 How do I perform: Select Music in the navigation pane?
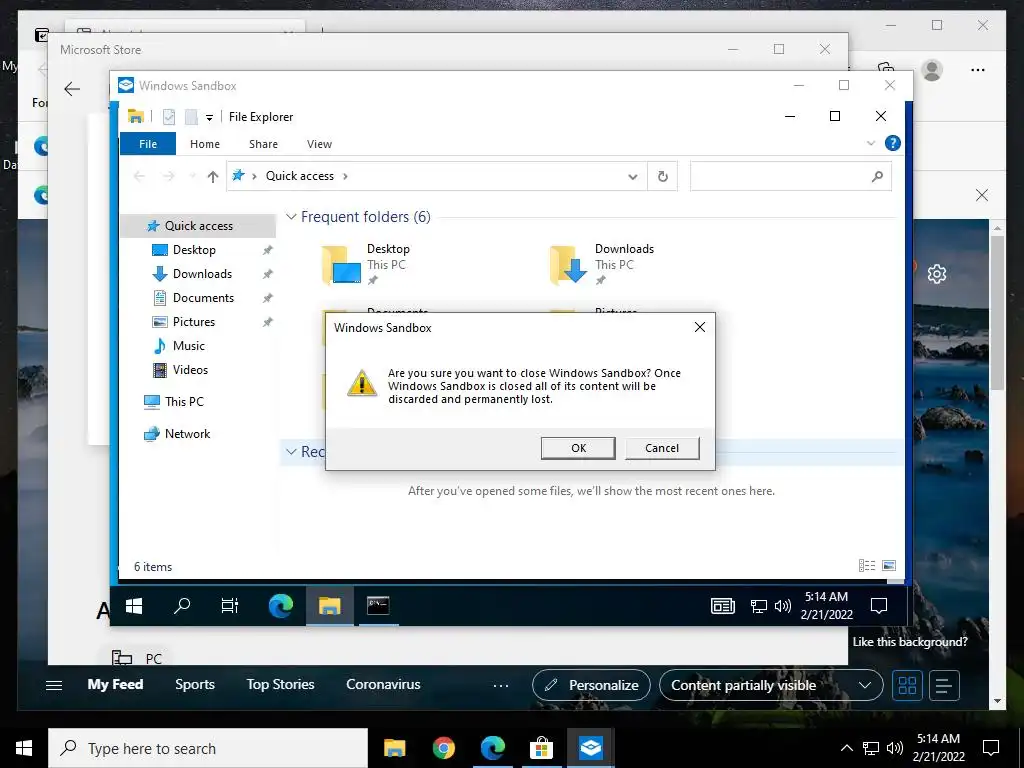click(188, 345)
